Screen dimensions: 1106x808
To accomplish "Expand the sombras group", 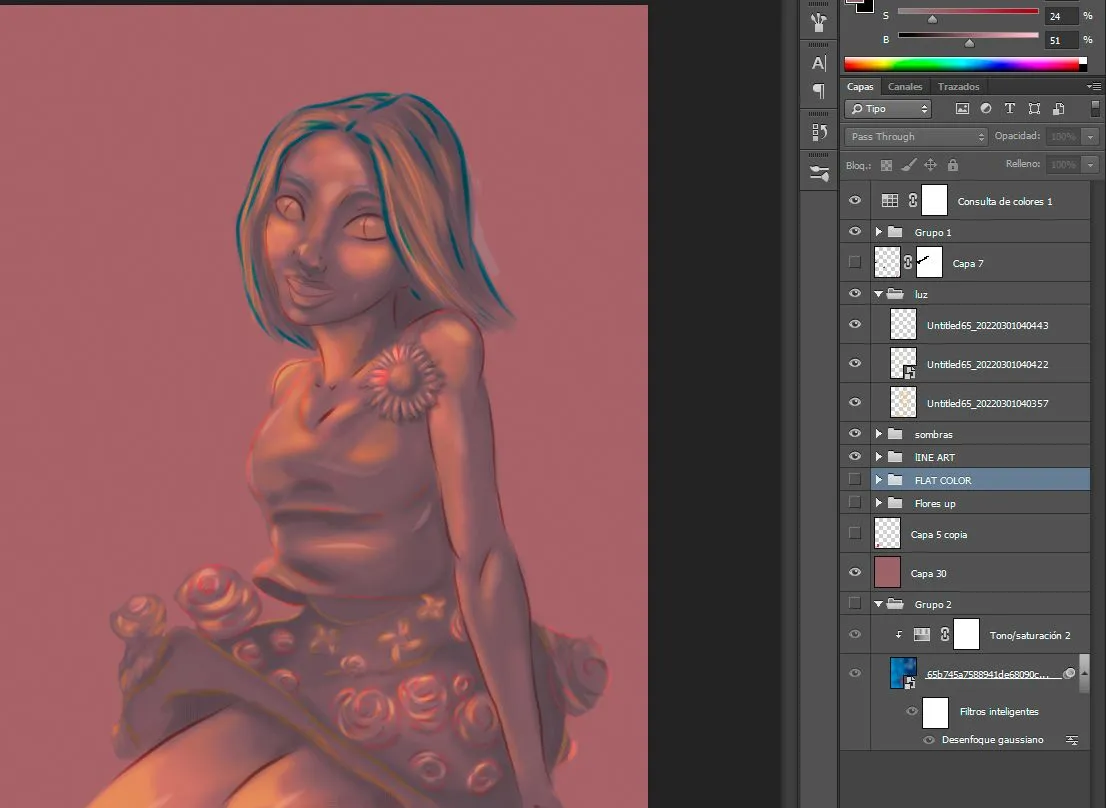I will (x=879, y=434).
